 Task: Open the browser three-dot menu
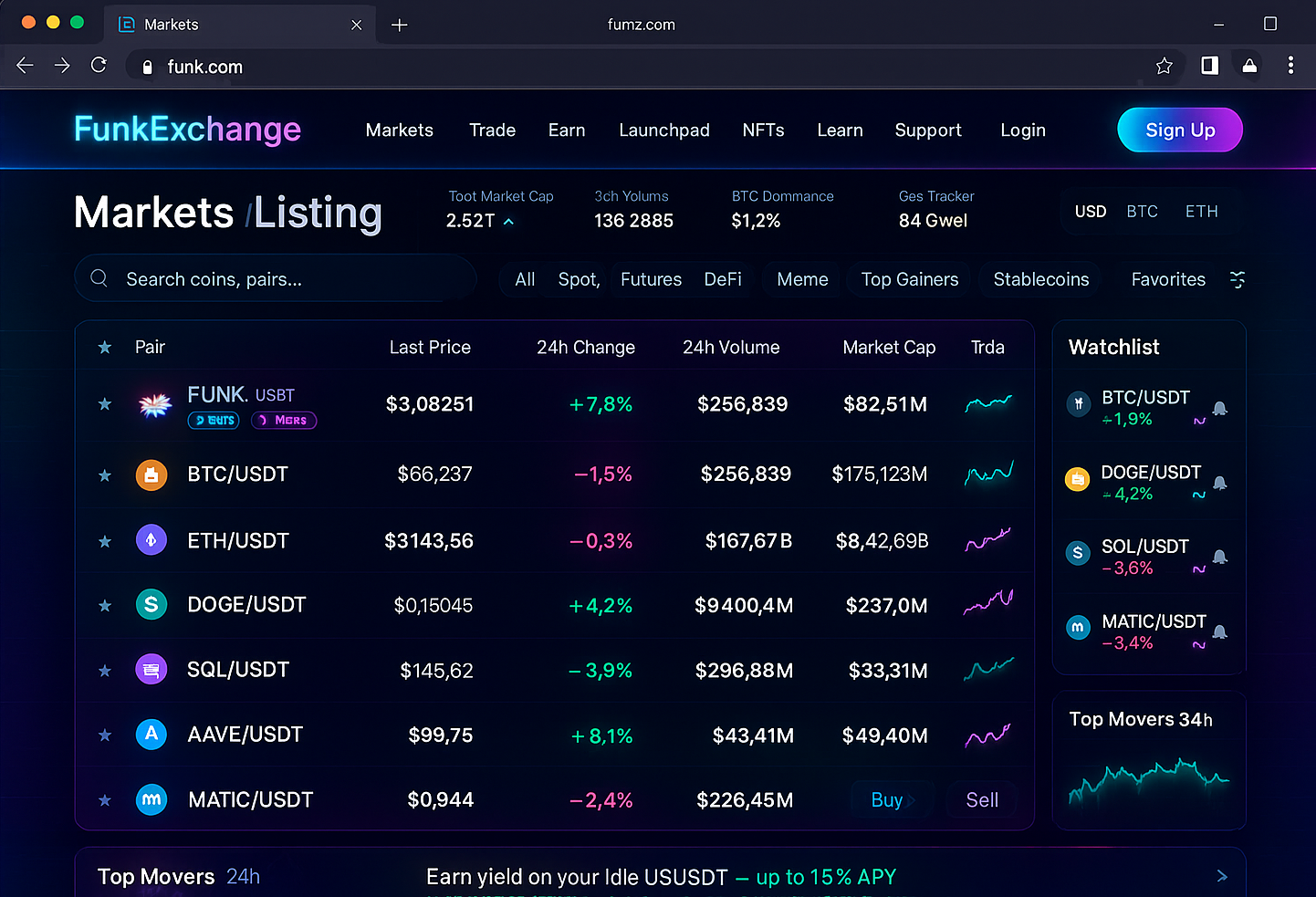pos(1290,66)
